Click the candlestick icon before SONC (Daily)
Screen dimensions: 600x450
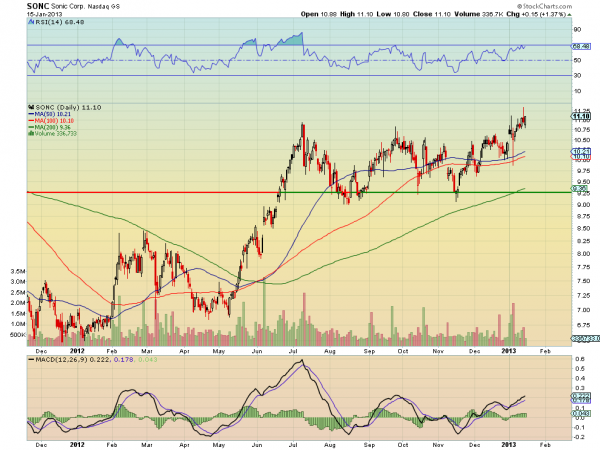[32, 108]
